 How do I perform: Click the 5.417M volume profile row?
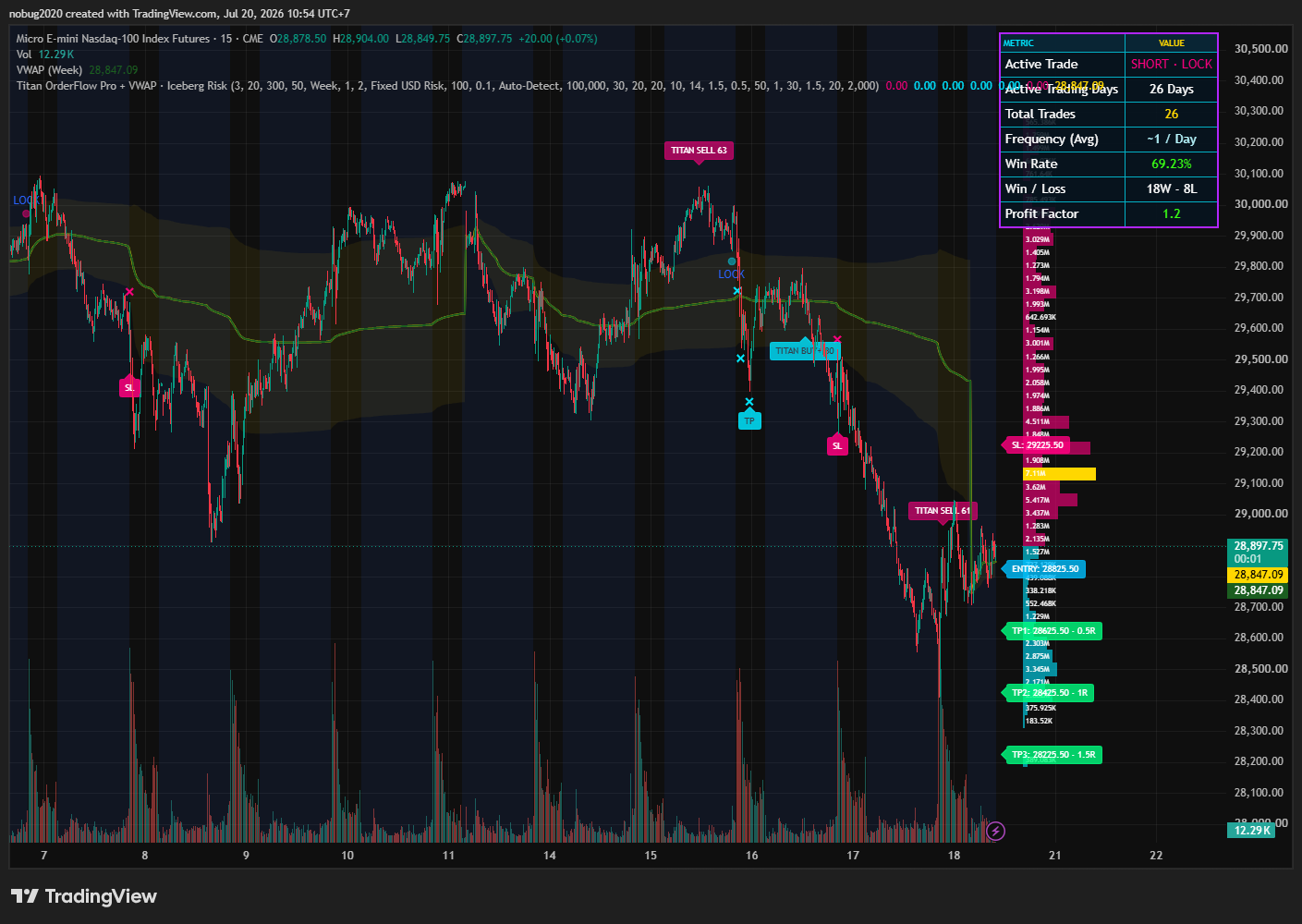(x=1051, y=500)
